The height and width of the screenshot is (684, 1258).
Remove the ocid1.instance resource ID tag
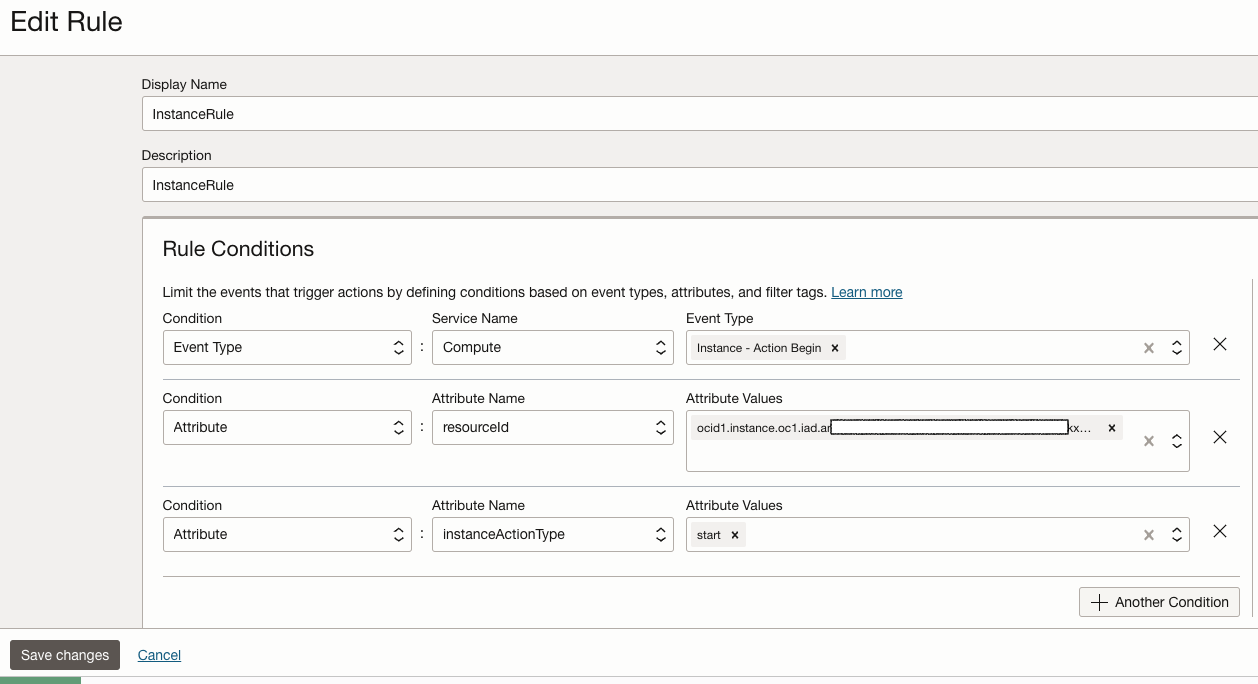(x=1111, y=428)
